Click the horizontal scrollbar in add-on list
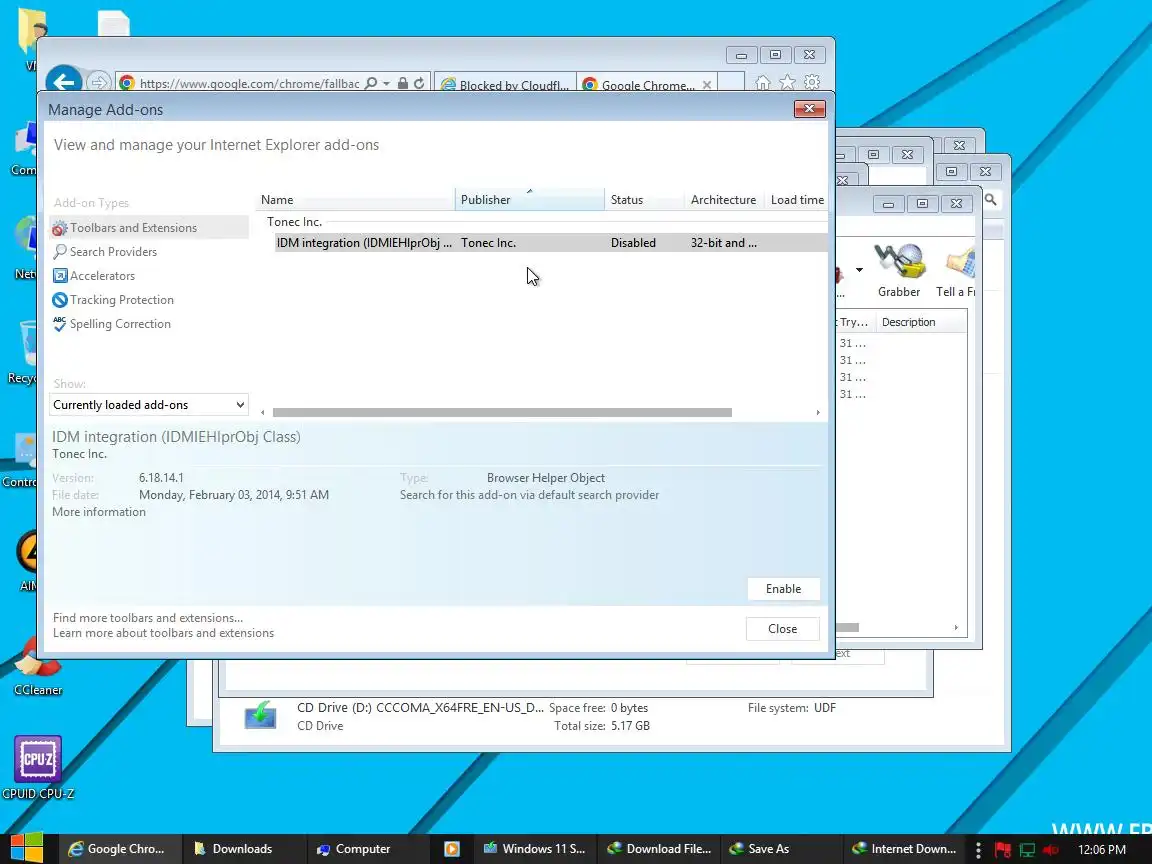1152x864 pixels. pyautogui.click(x=502, y=413)
